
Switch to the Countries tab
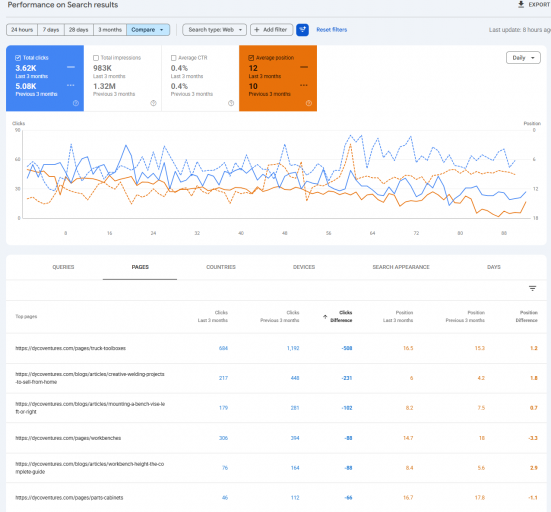tap(221, 267)
